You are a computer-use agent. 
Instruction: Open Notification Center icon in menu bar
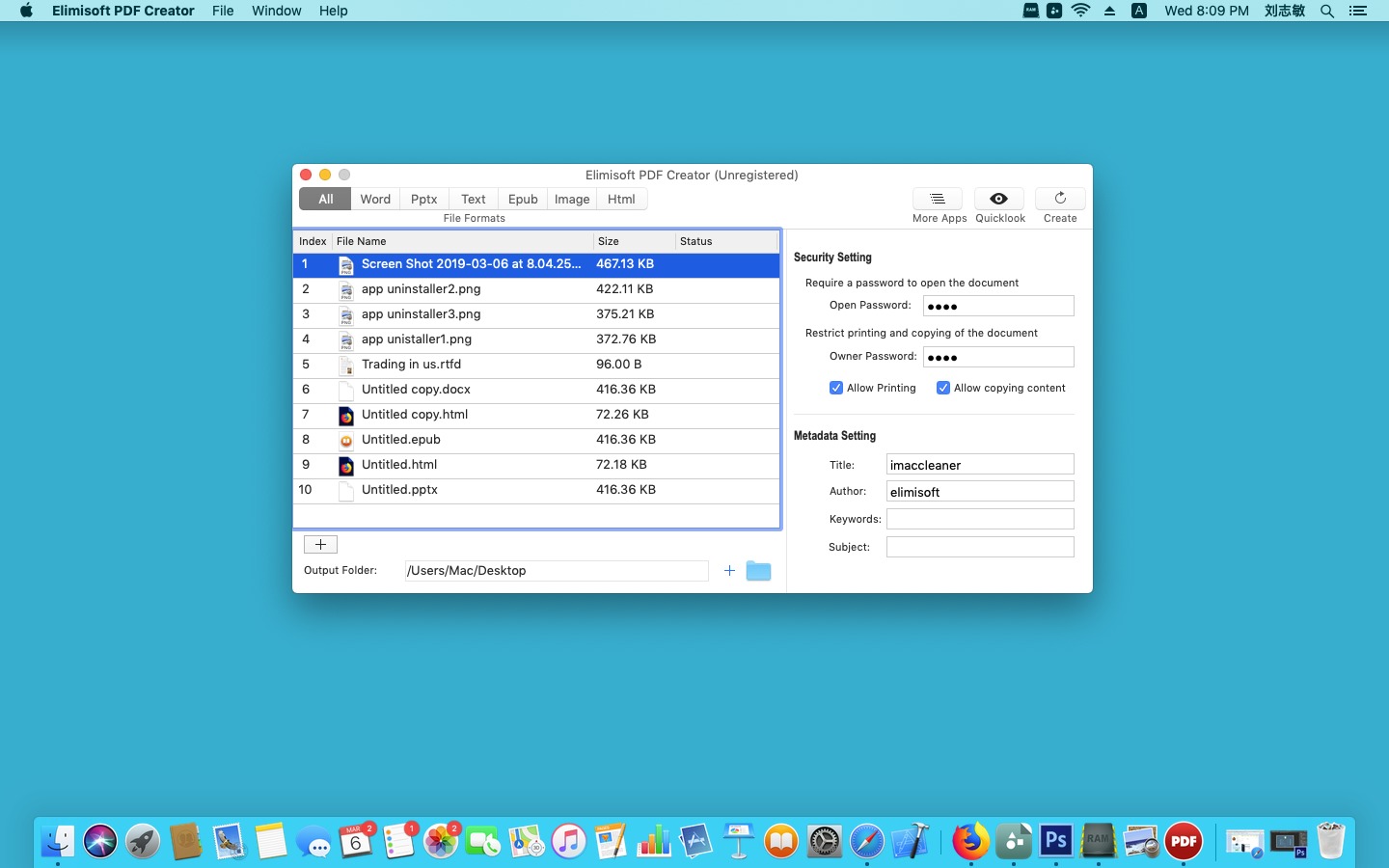[x=1358, y=11]
